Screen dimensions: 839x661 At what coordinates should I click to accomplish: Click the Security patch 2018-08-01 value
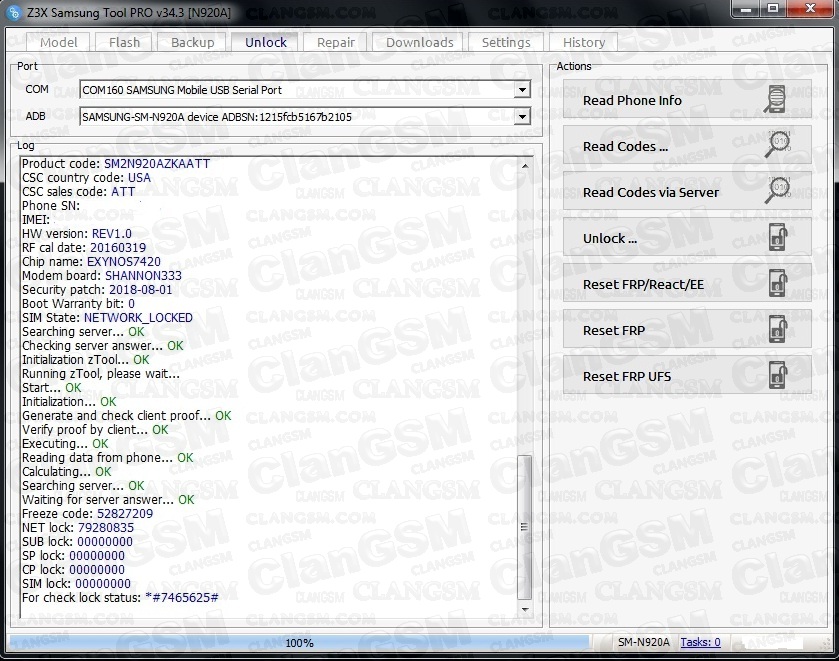click(x=141, y=290)
